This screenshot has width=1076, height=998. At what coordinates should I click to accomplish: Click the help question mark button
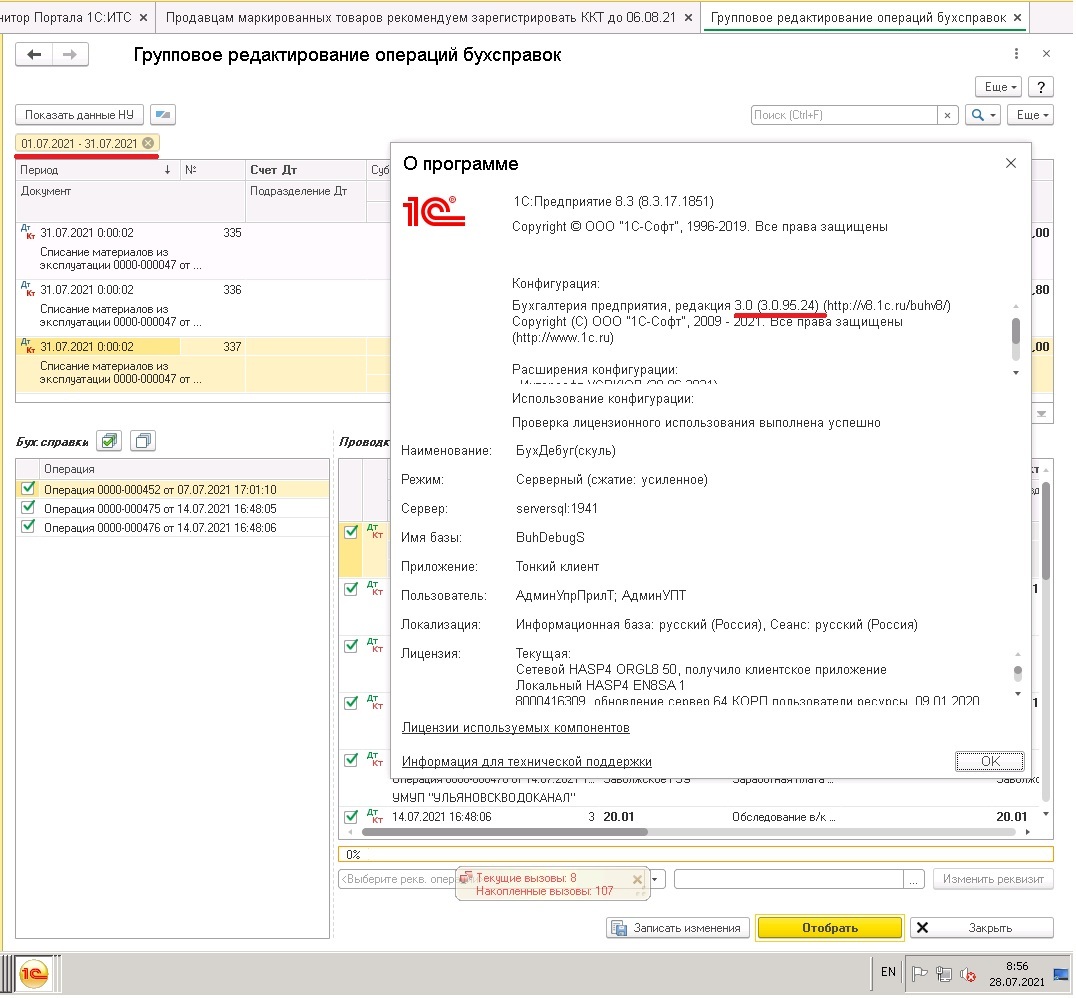1041,87
